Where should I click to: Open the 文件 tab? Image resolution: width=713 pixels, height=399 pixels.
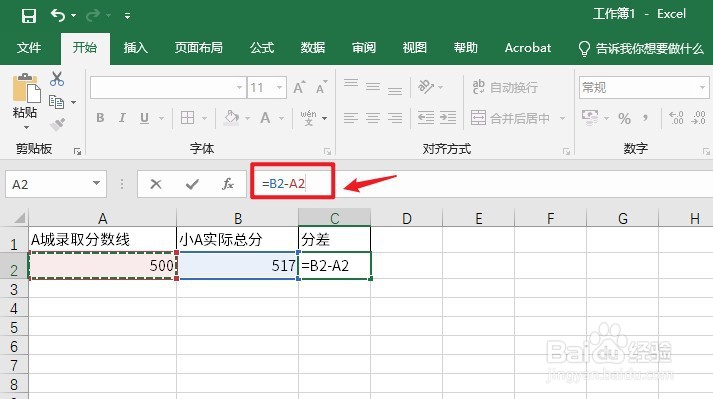coord(29,48)
